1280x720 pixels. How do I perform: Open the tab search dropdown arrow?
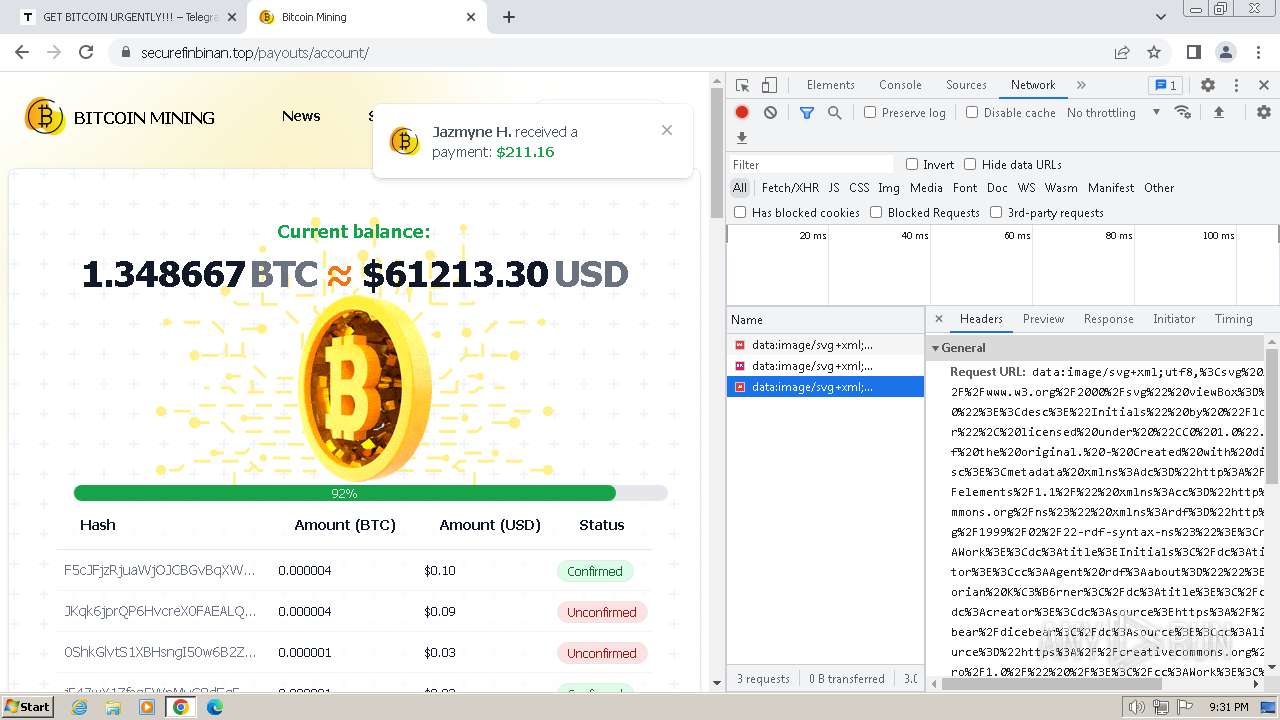(1161, 17)
